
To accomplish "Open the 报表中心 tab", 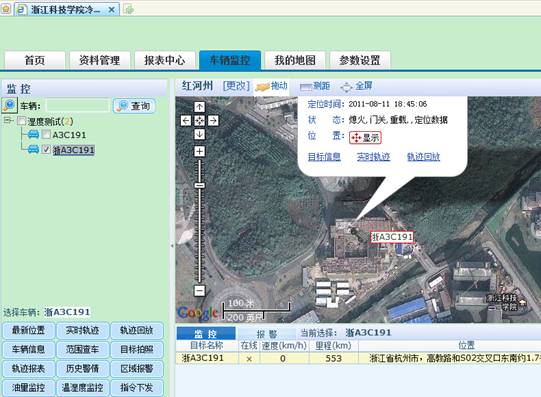I will click(165, 60).
